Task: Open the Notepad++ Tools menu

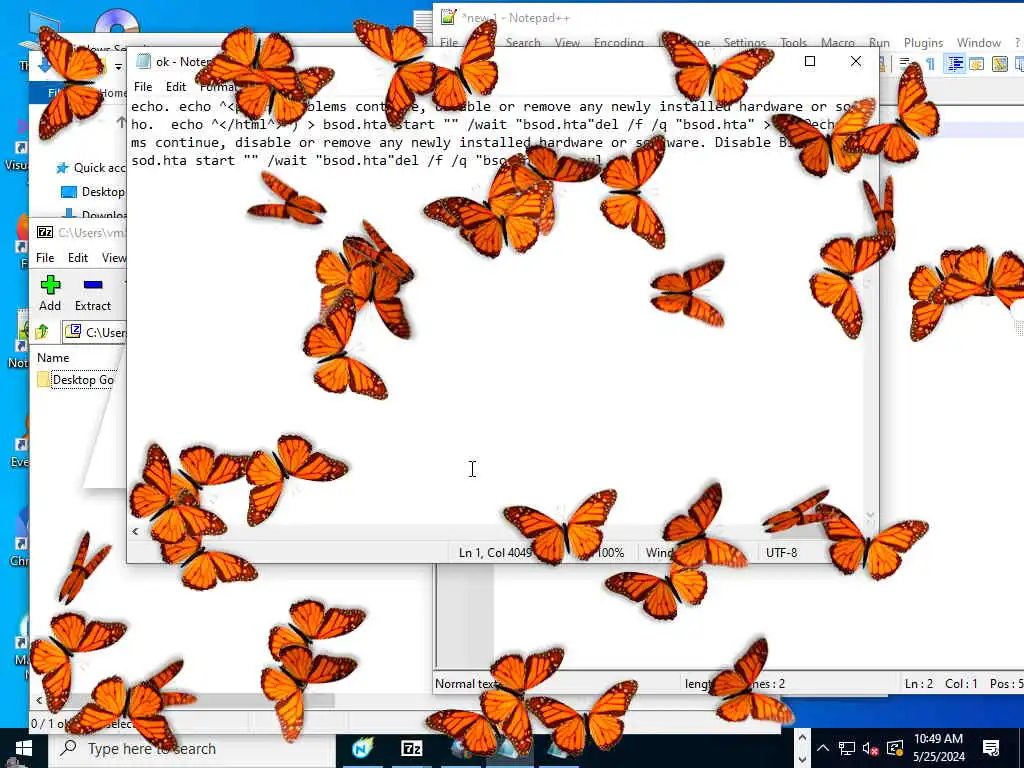Action: coord(793,42)
